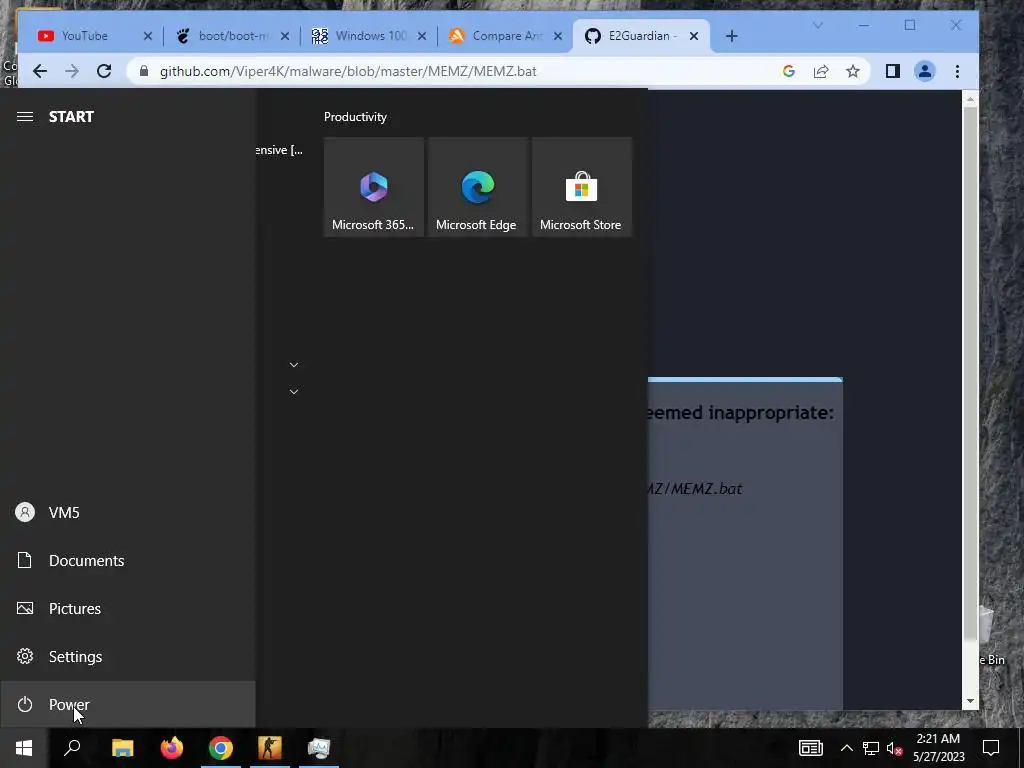Click the Google icon in address bar
The height and width of the screenshot is (768, 1024).
pos(789,71)
